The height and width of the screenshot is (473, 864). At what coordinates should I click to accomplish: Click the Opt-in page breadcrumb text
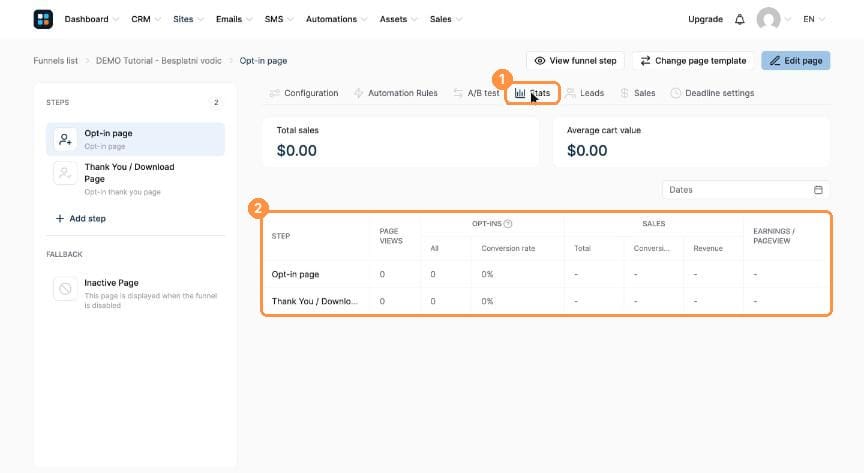263,61
